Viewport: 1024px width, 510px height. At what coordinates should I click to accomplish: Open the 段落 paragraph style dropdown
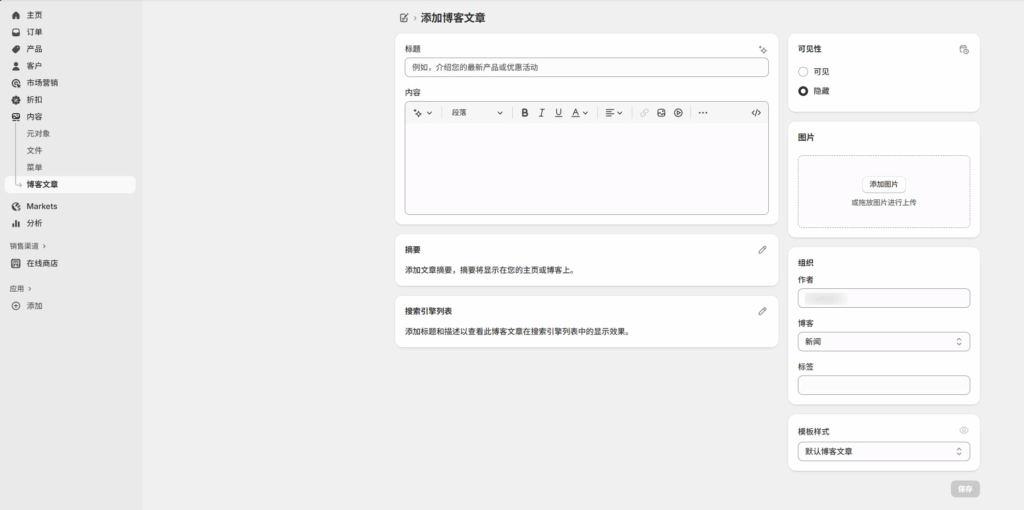pyautogui.click(x=476, y=113)
